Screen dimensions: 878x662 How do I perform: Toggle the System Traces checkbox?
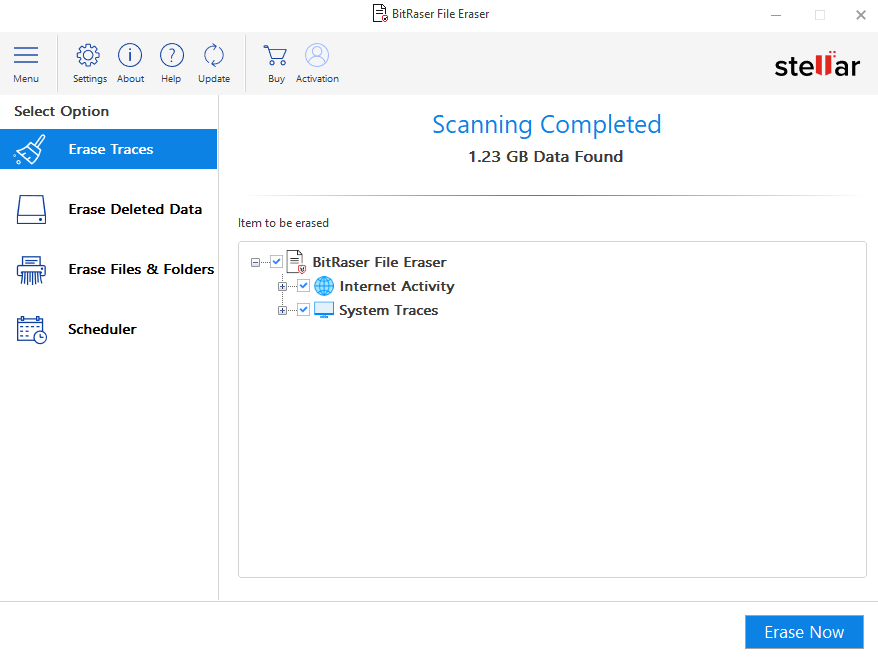coord(303,310)
